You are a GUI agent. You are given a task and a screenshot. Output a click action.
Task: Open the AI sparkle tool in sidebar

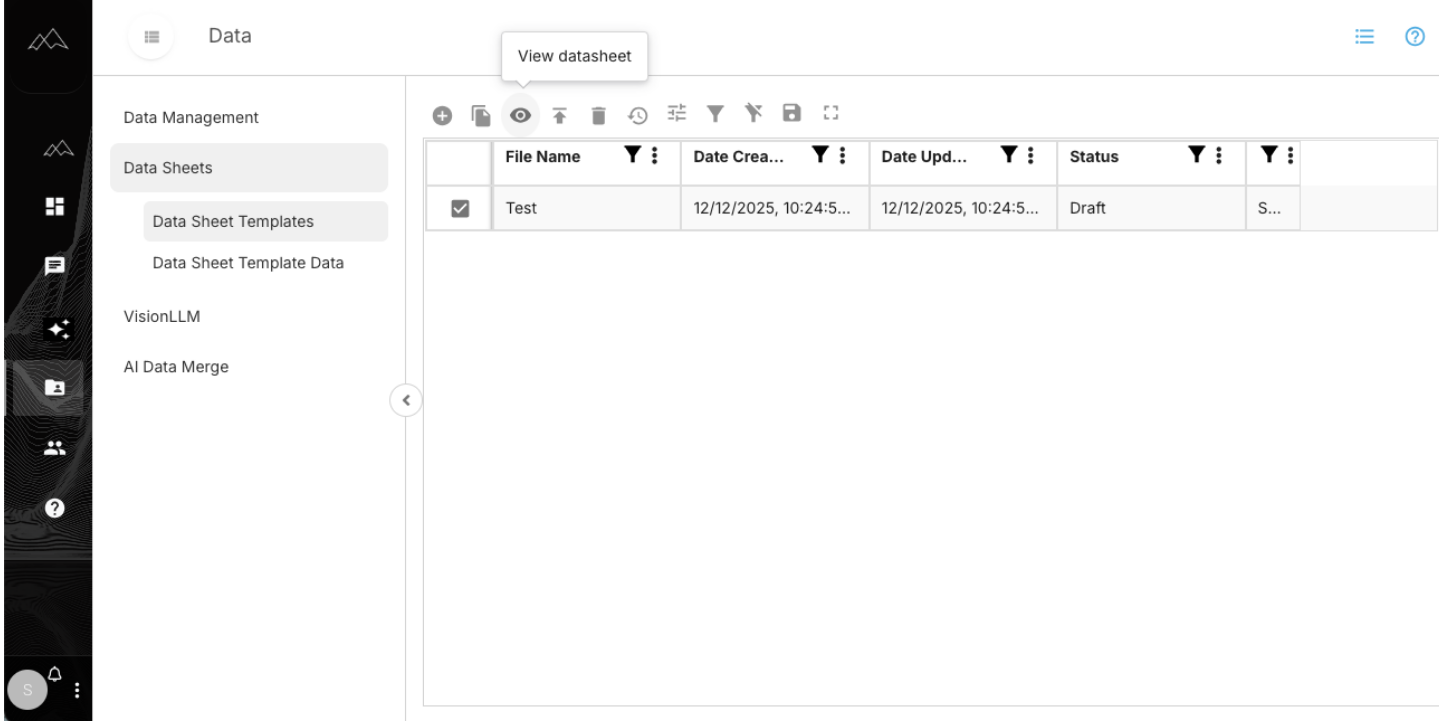coord(55,329)
